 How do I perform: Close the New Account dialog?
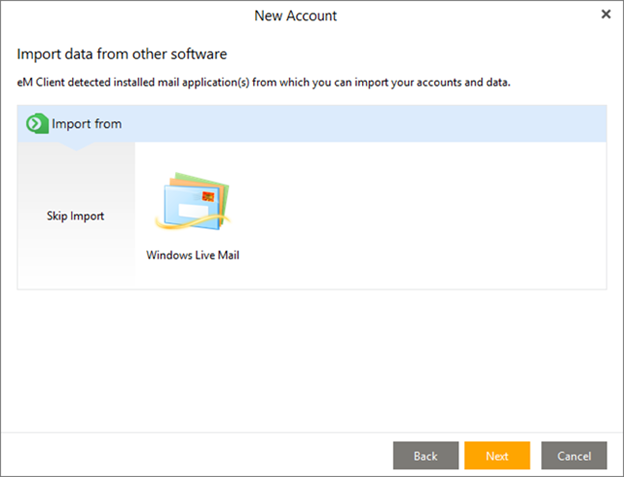(x=605, y=15)
